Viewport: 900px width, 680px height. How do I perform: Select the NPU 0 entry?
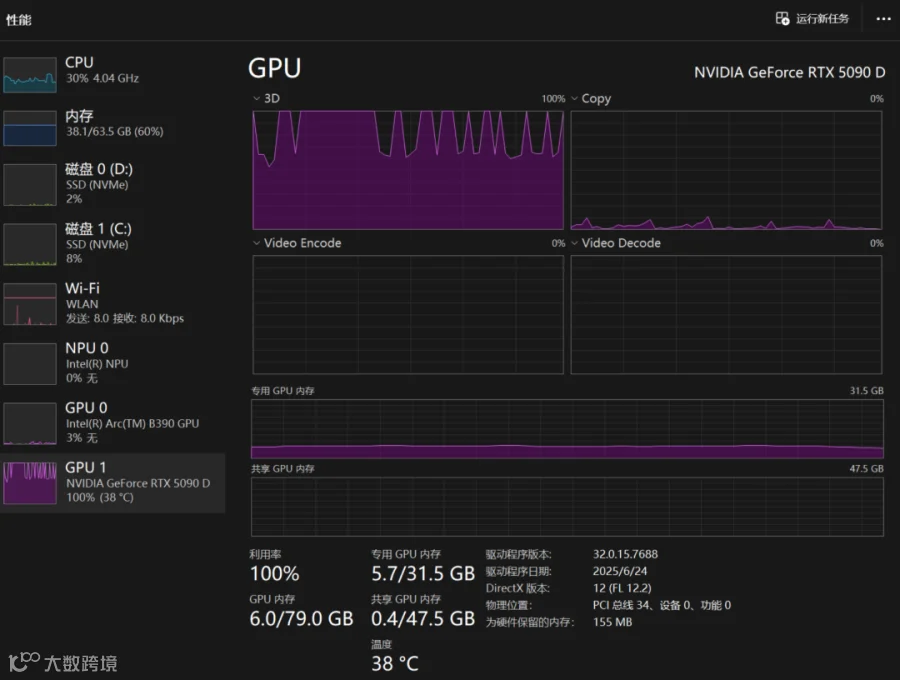pos(112,363)
